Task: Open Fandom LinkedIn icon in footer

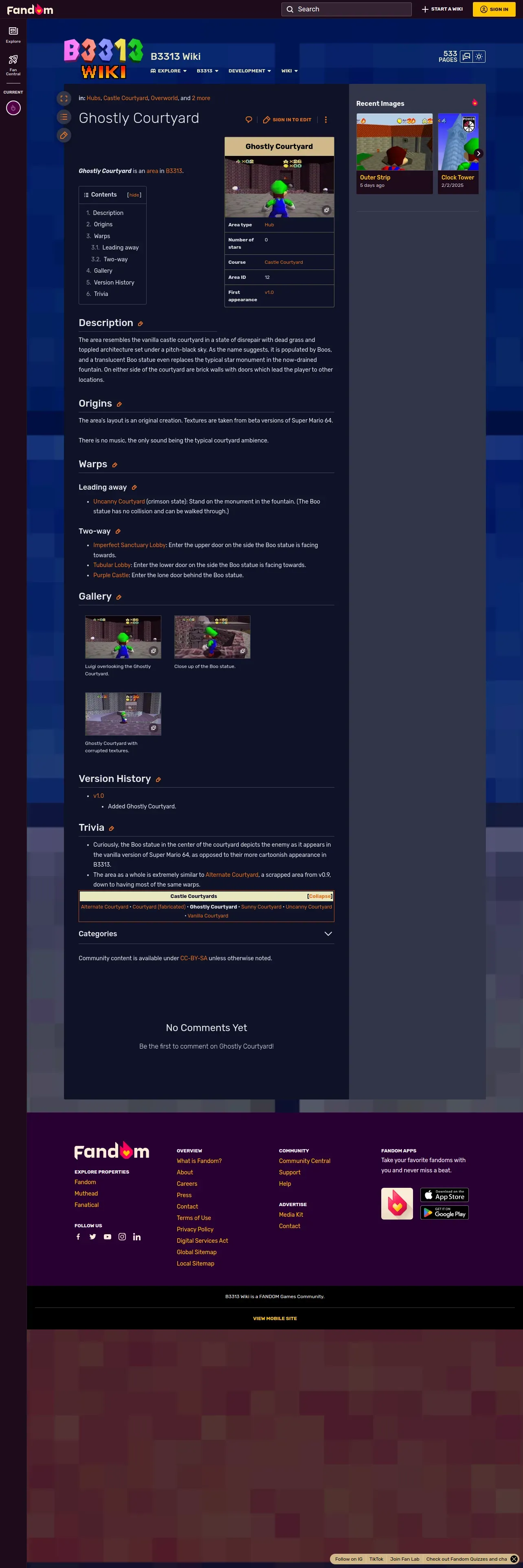Action: (137, 1237)
